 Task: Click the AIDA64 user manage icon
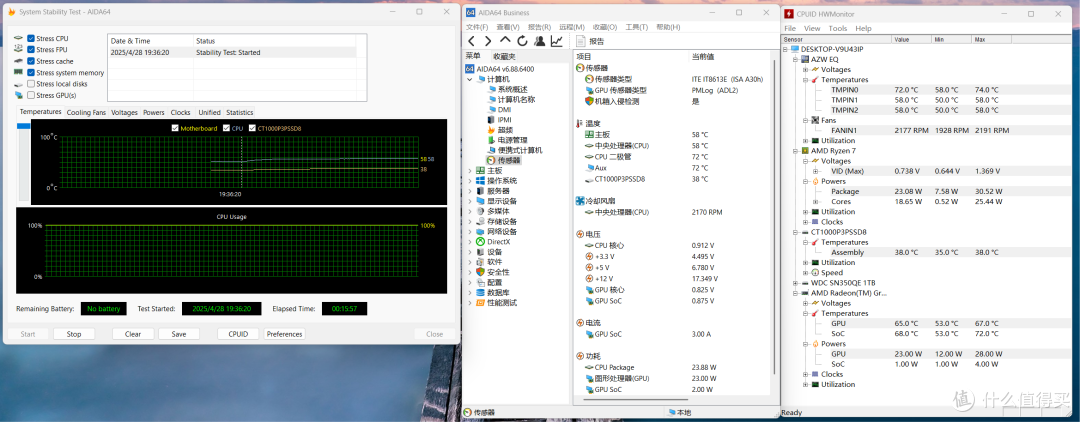[x=539, y=41]
